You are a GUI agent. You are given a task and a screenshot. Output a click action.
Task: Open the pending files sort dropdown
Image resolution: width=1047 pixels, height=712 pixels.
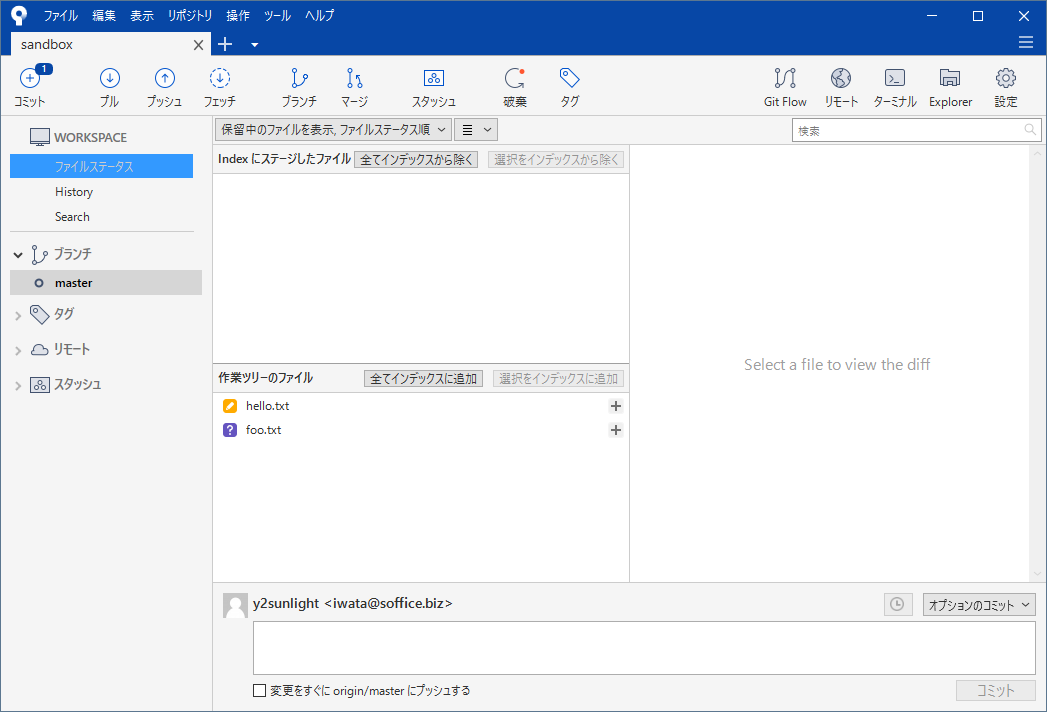[x=332, y=129]
